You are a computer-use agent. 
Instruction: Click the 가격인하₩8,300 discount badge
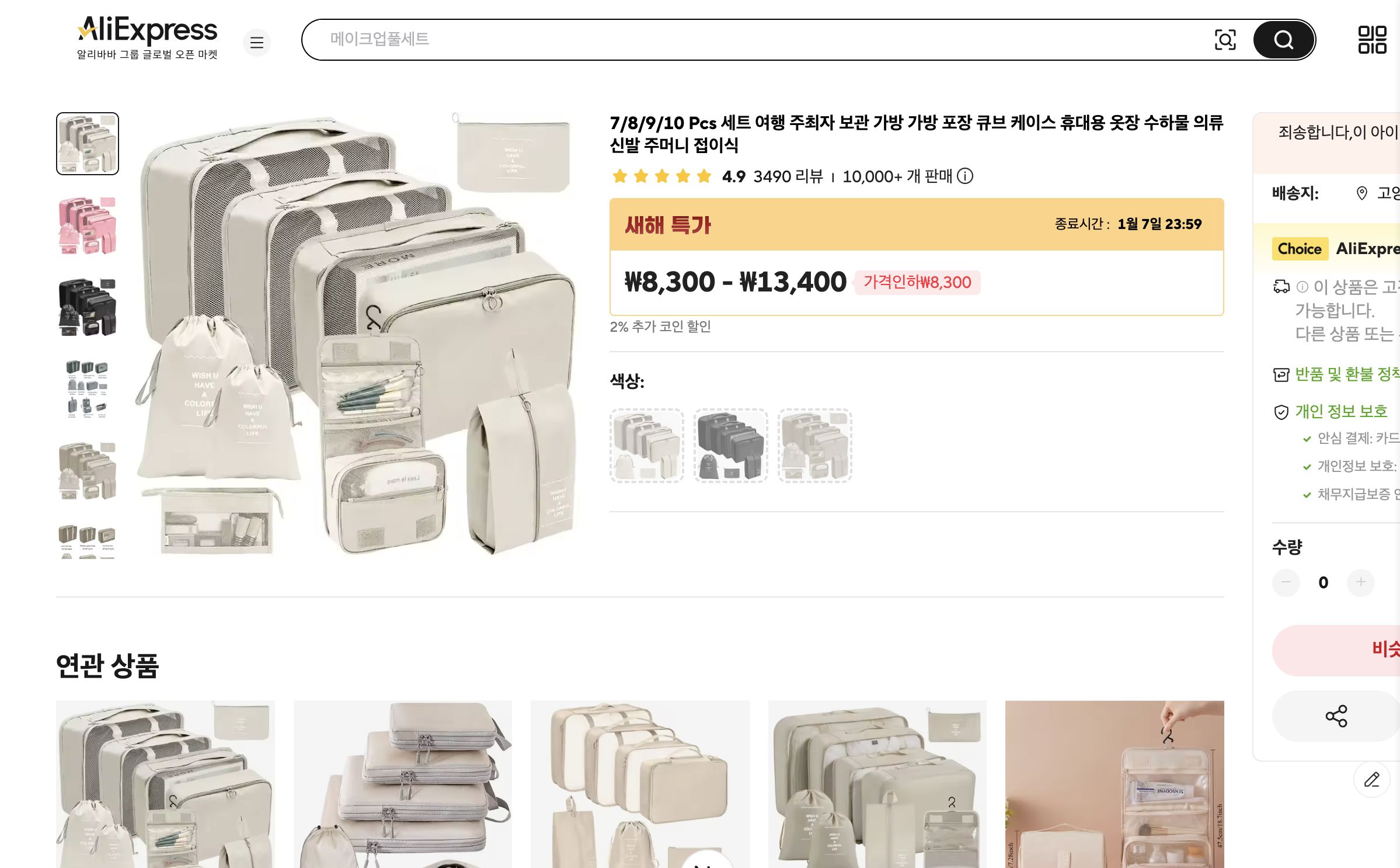tap(917, 282)
